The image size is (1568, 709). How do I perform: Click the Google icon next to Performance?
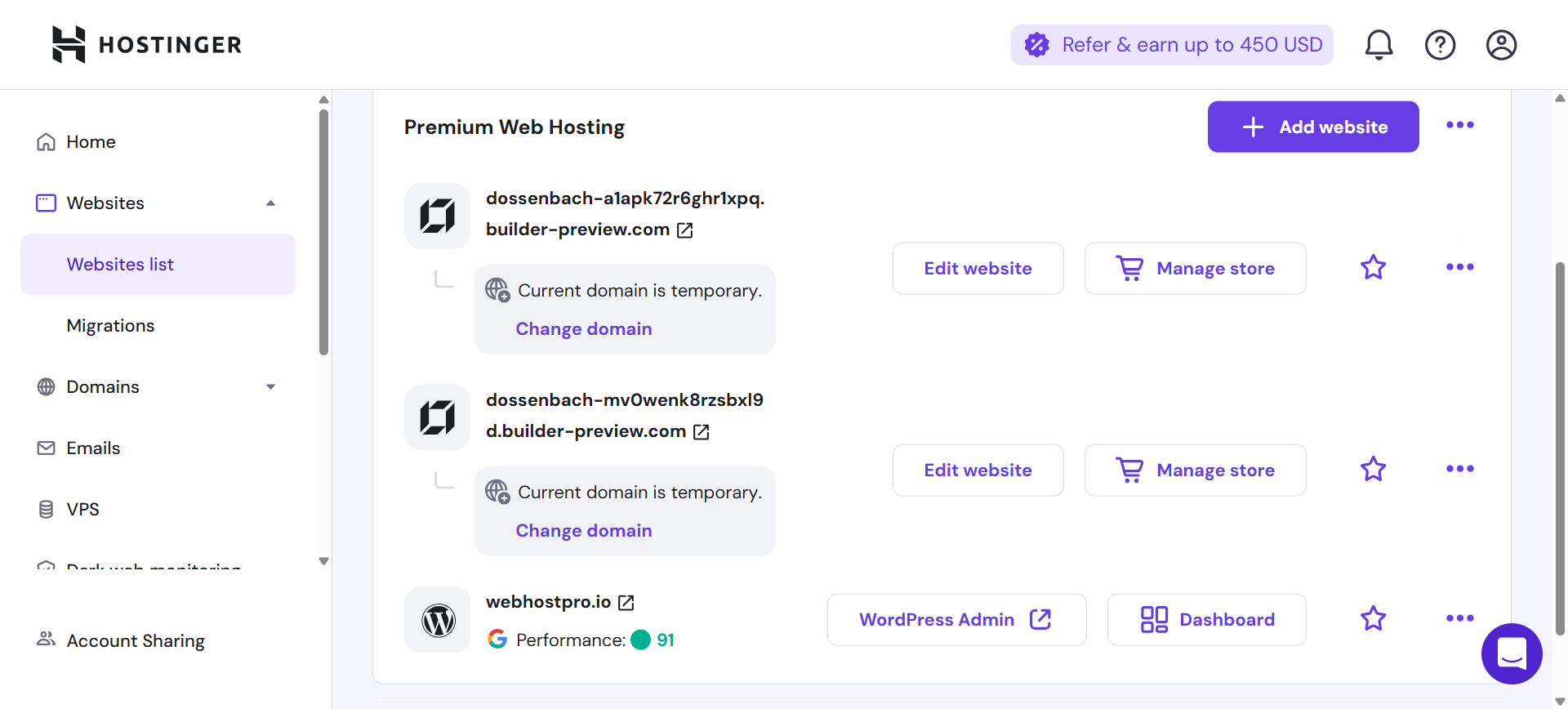pos(497,640)
